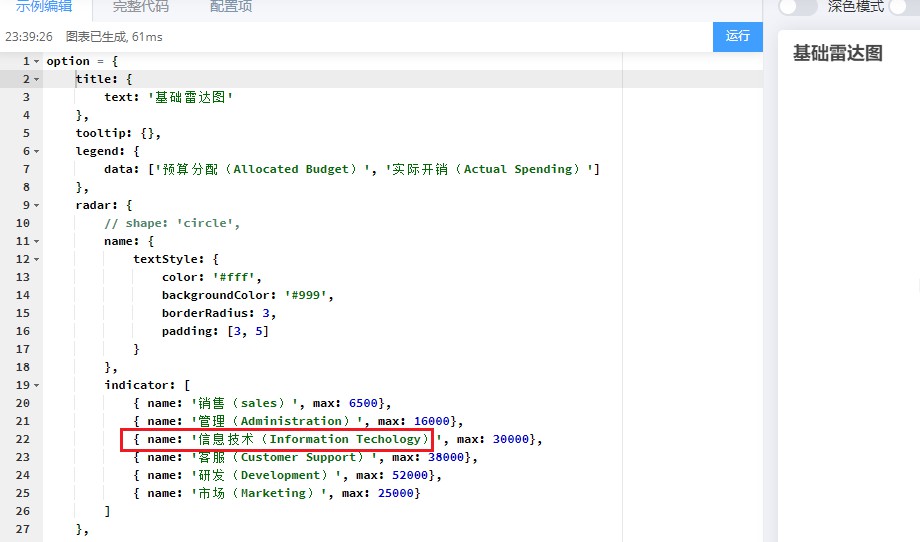Image resolution: width=920 pixels, height=542 pixels.
Task: Click the legend data array line
Action: coord(352,169)
